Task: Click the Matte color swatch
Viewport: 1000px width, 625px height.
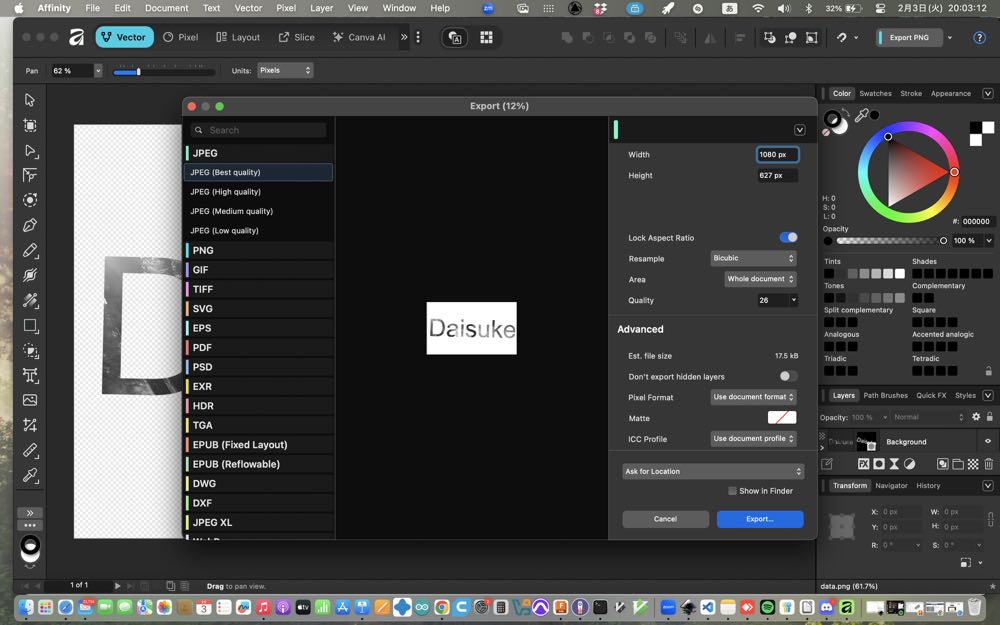Action: [x=782, y=418]
